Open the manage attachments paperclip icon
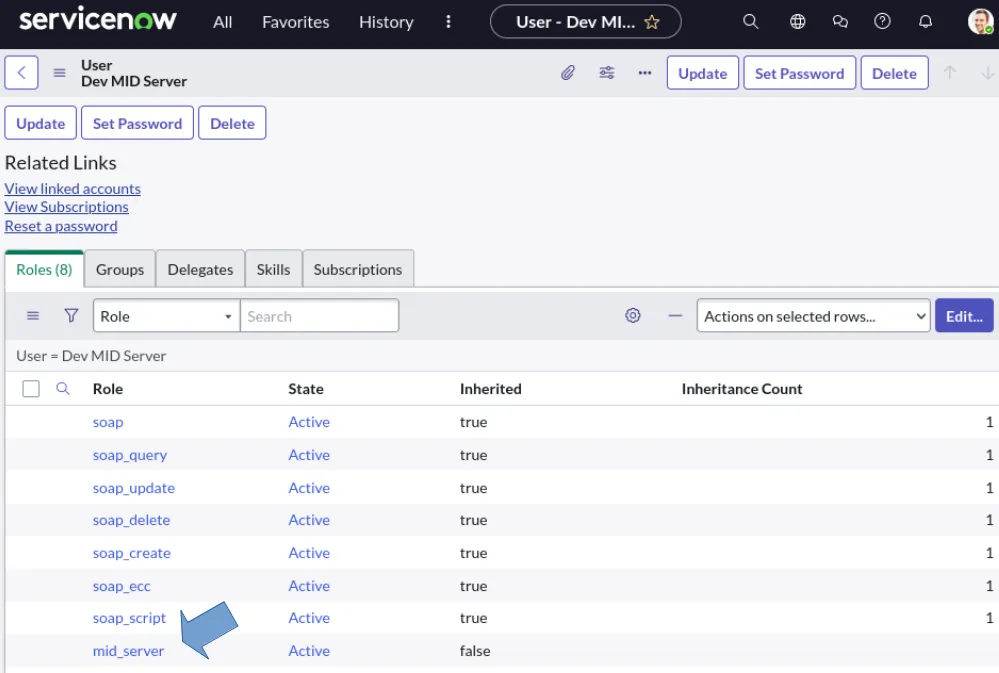The image size is (999, 673). point(568,73)
